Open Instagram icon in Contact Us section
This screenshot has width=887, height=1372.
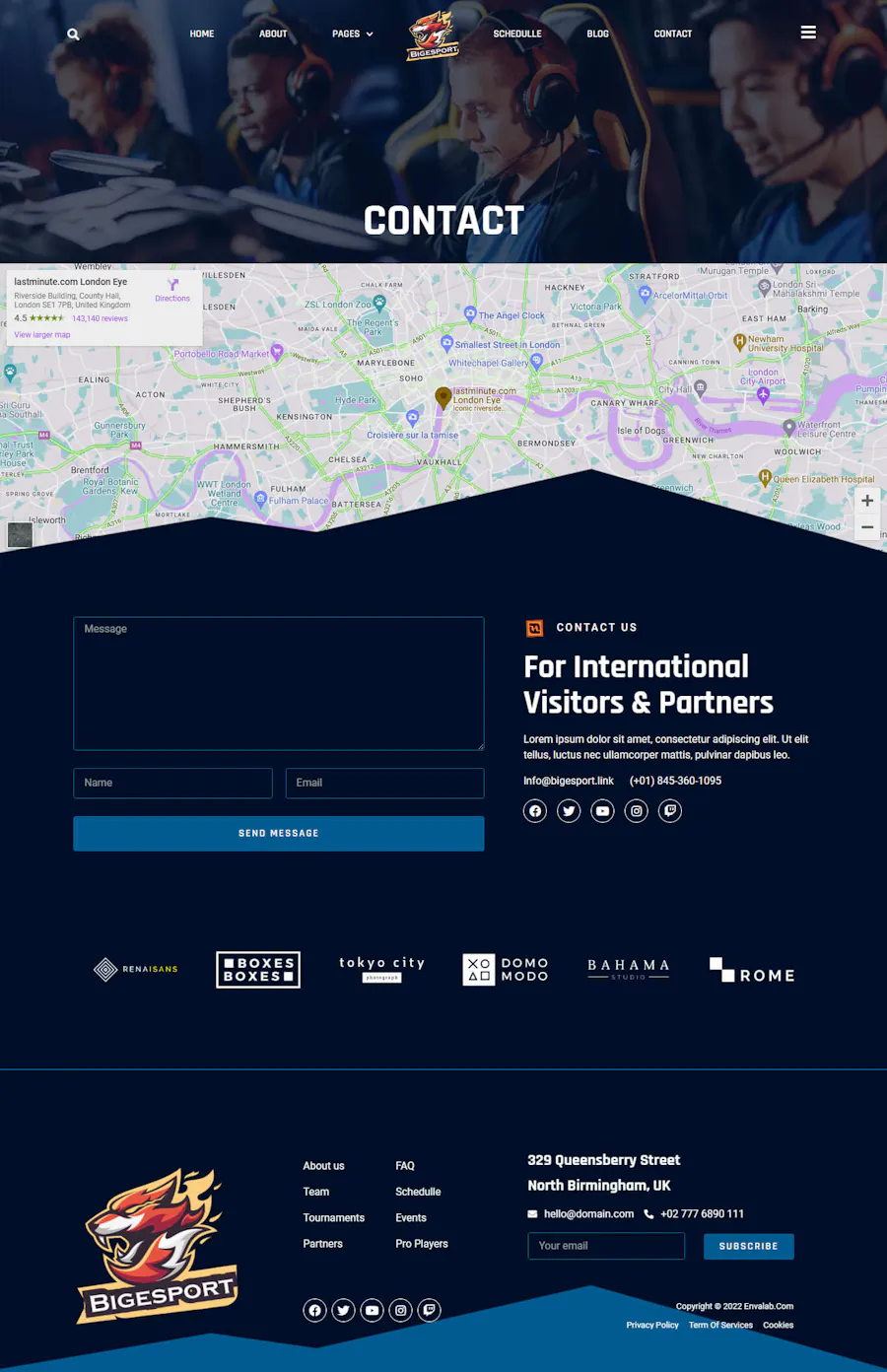click(637, 811)
